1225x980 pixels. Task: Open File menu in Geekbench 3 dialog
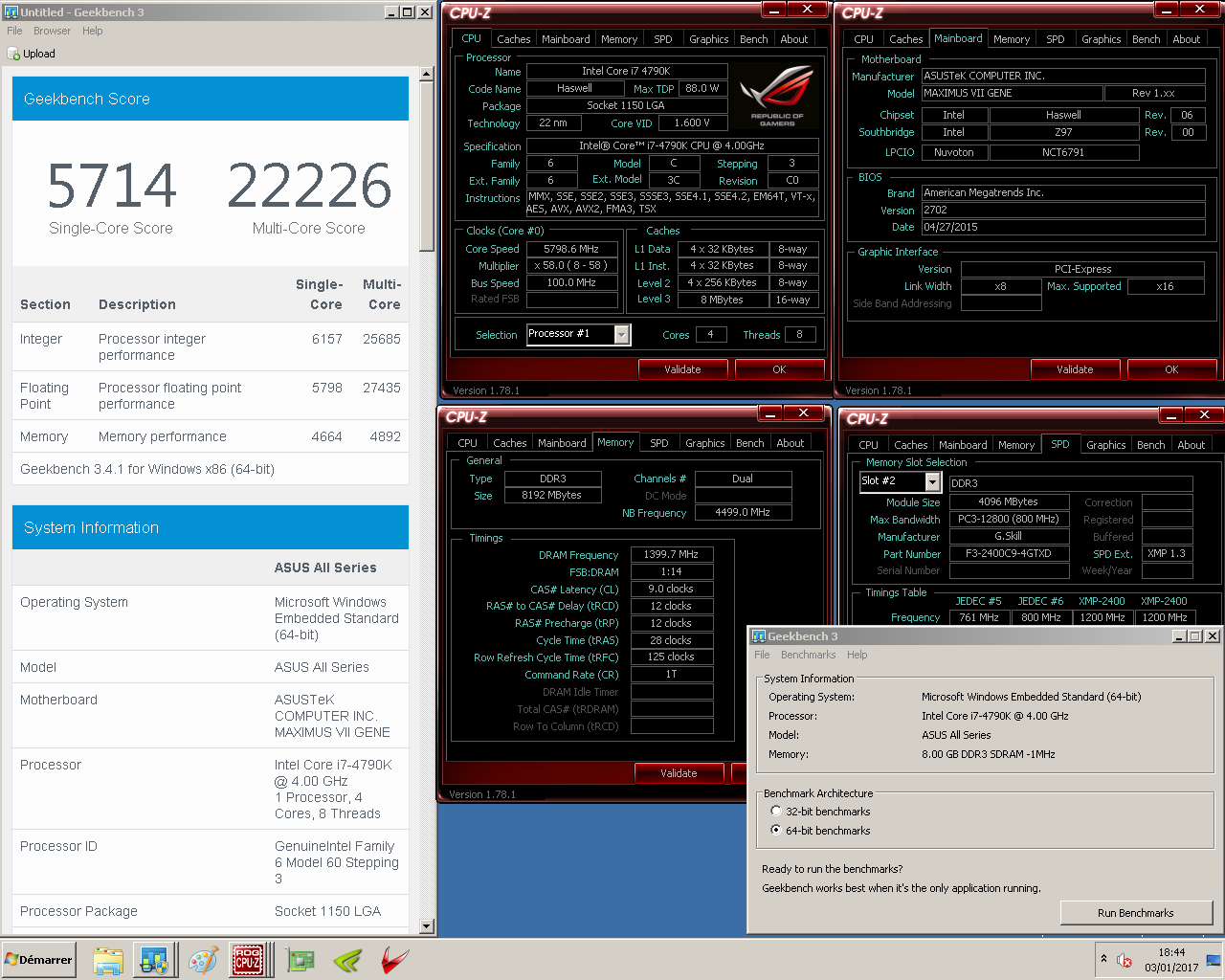point(762,655)
